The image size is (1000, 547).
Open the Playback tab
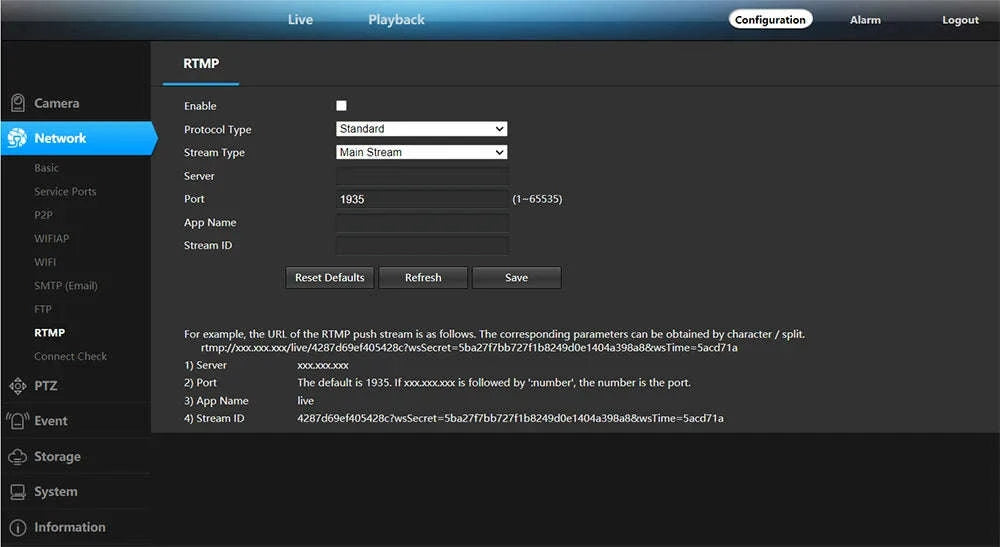tap(396, 20)
